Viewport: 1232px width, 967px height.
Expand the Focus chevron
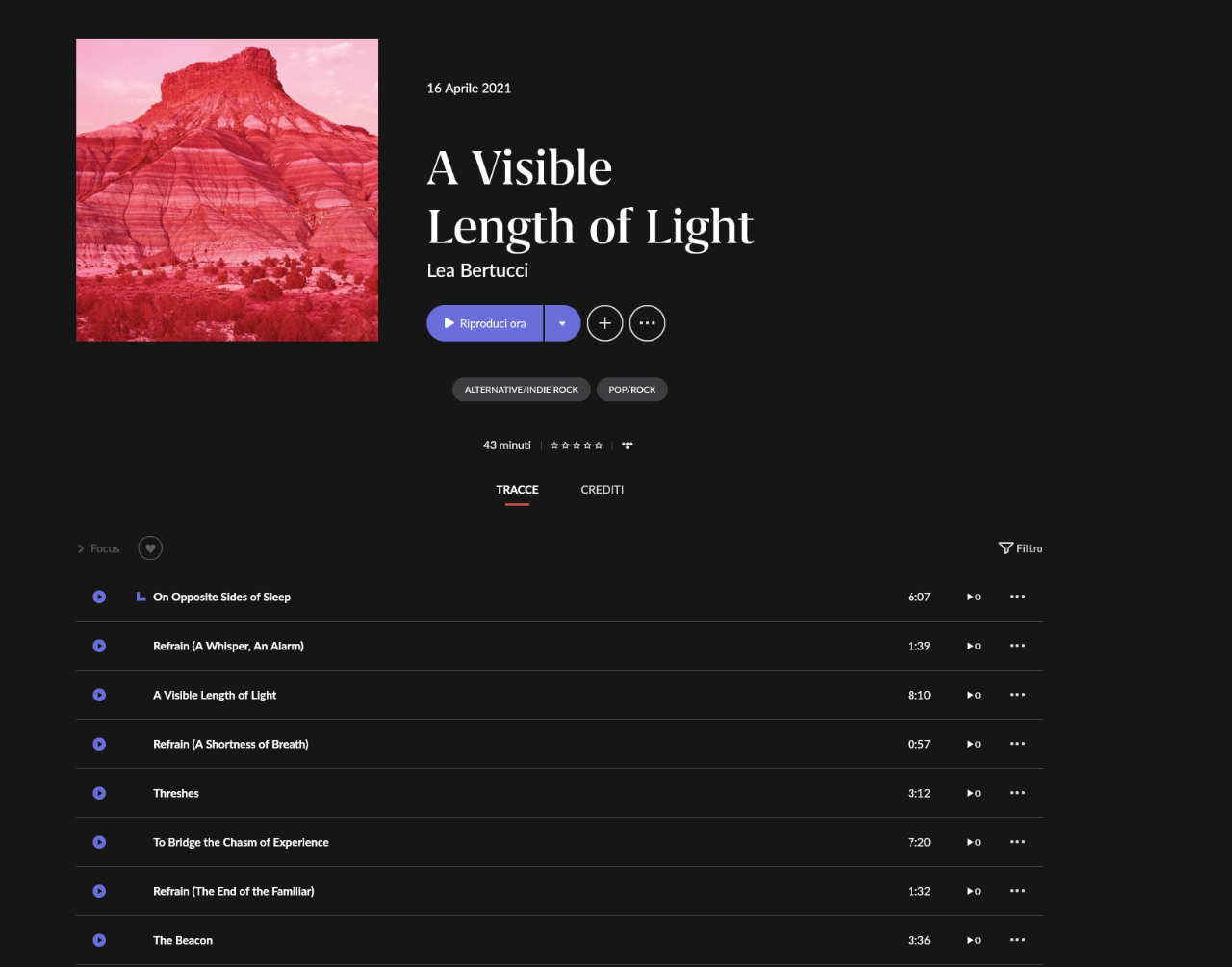point(81,548)
